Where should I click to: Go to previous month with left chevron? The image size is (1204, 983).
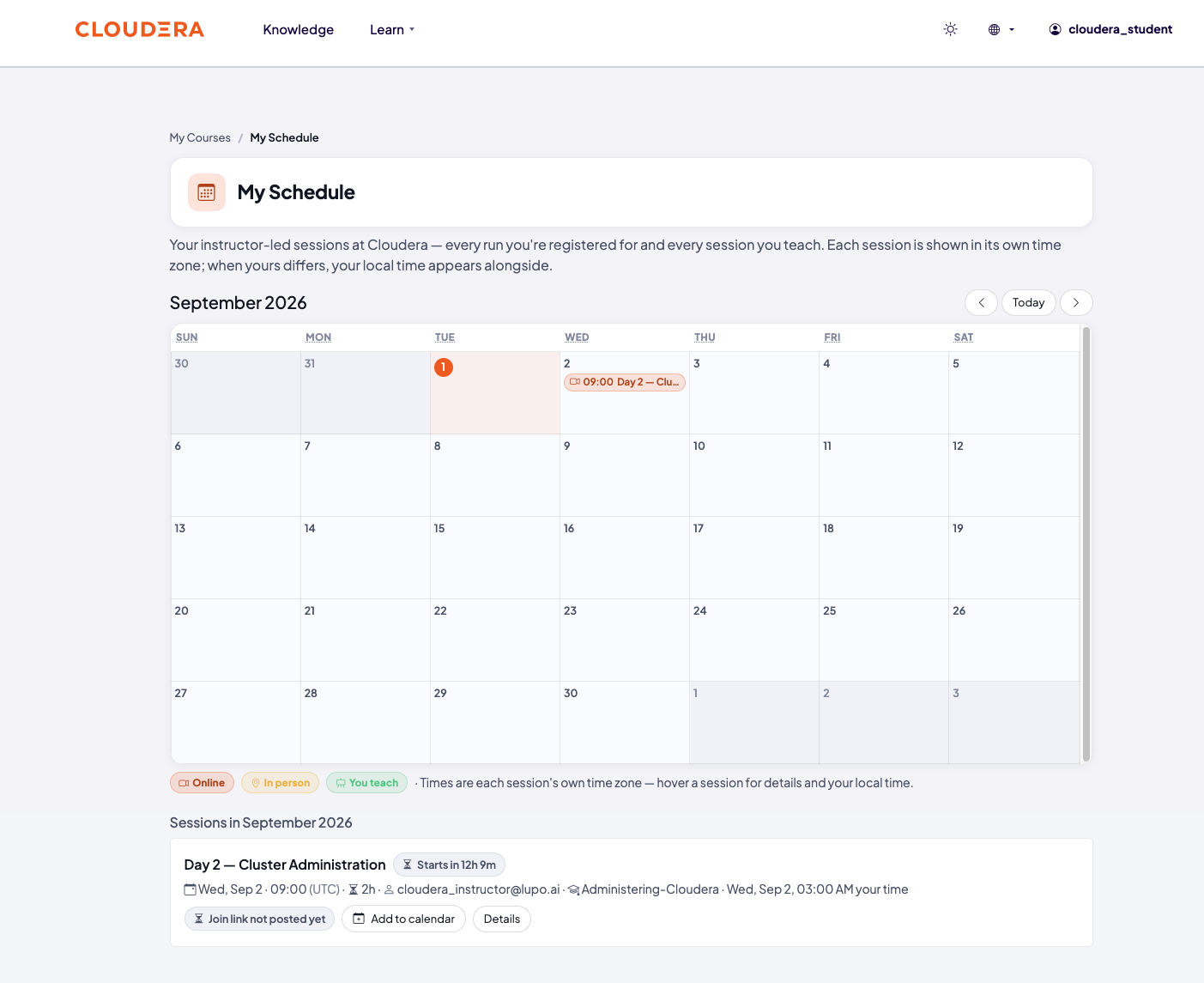[x=981, y=302]
